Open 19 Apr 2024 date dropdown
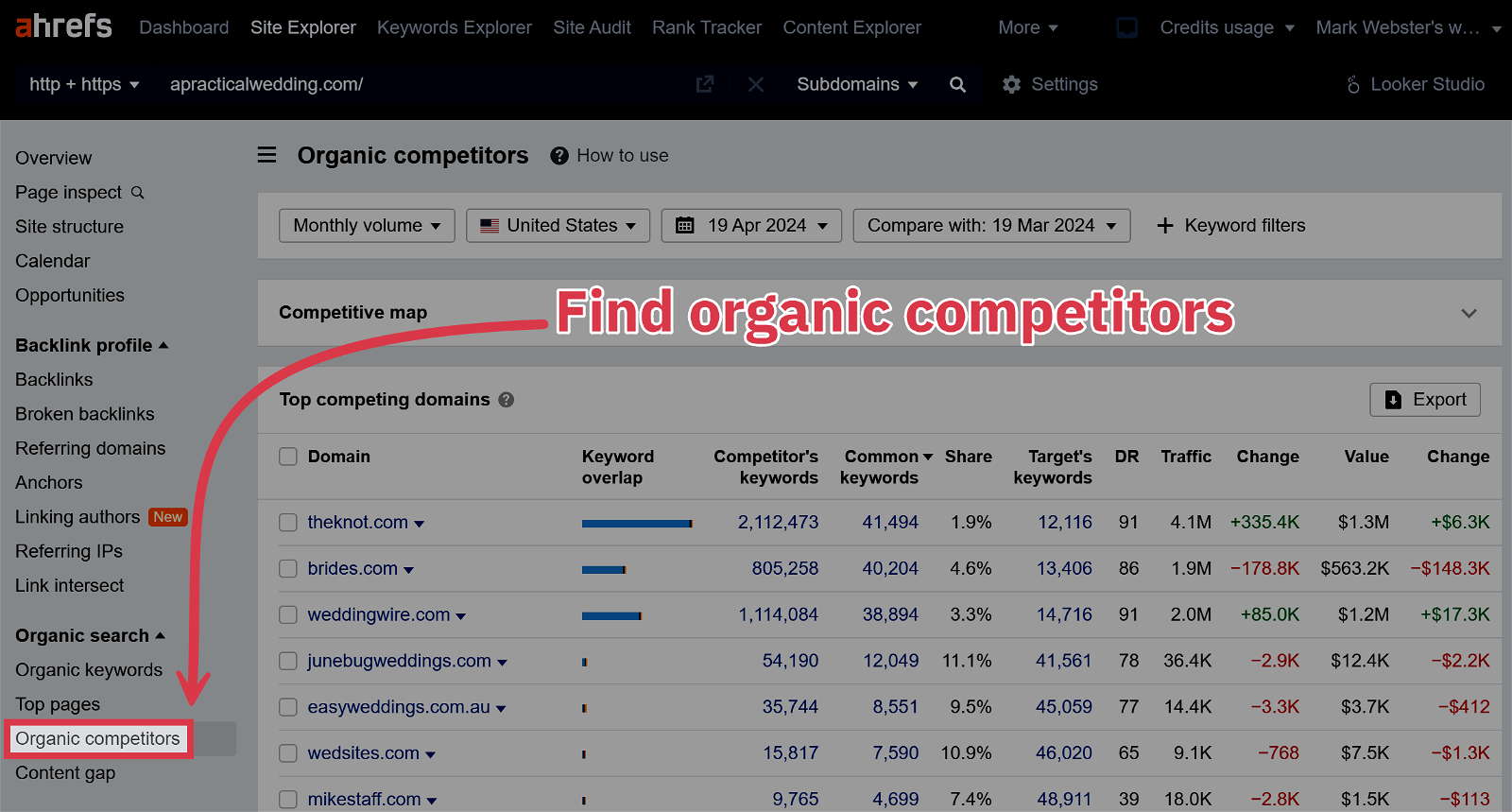Viewport: 1512px width, 812px height. [x=751, y=225]
